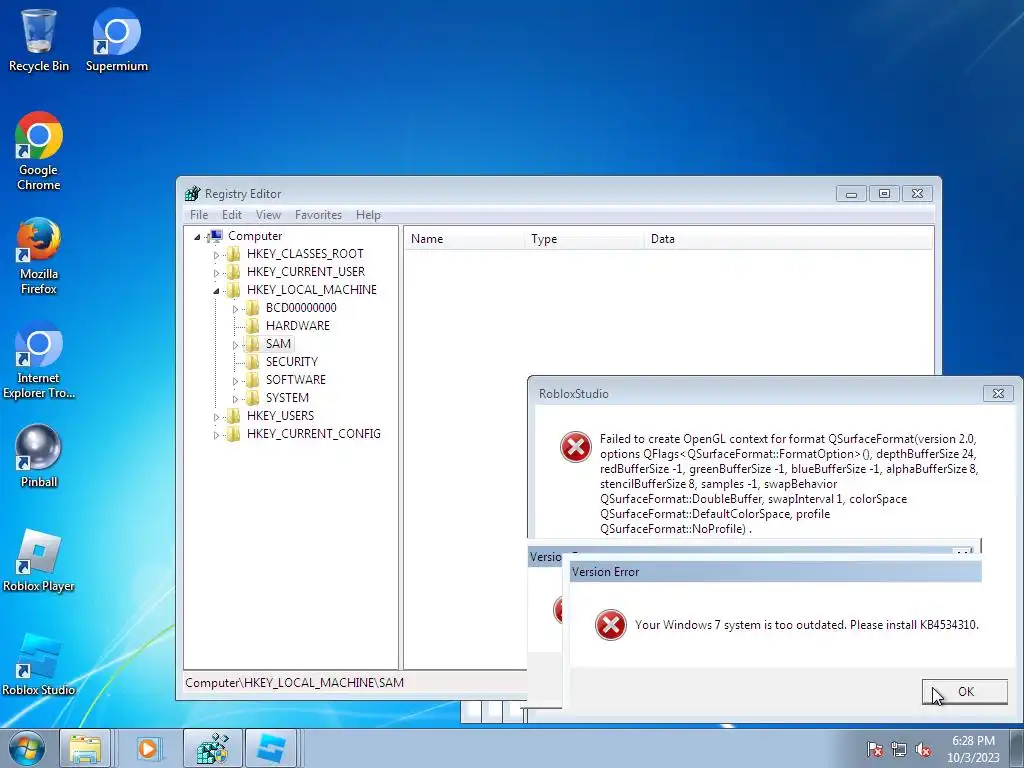This screenshot has width=1024, height=768.
Task: Open the Recycle Bin desktop icon
Action: tap(39, 40)
